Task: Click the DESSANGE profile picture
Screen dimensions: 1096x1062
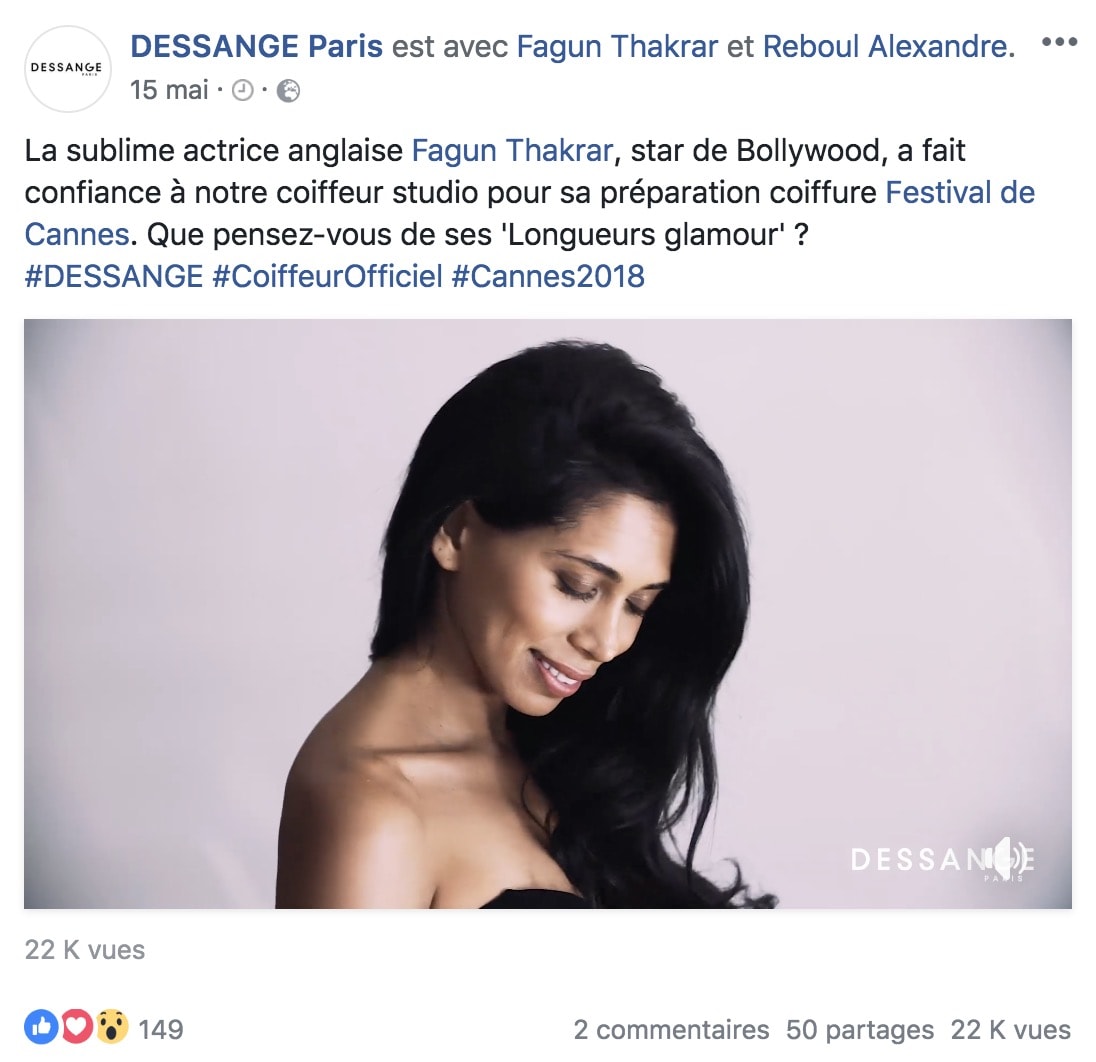Action: click(x=68, y=69)
